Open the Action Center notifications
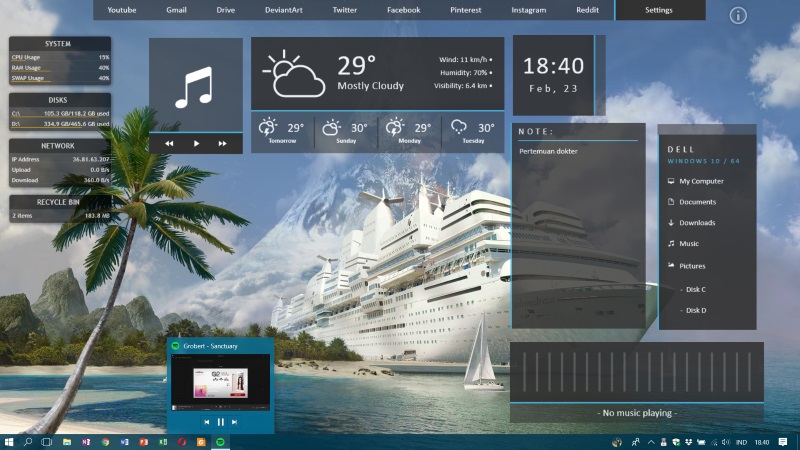The image size is (800, 450). 783,442
